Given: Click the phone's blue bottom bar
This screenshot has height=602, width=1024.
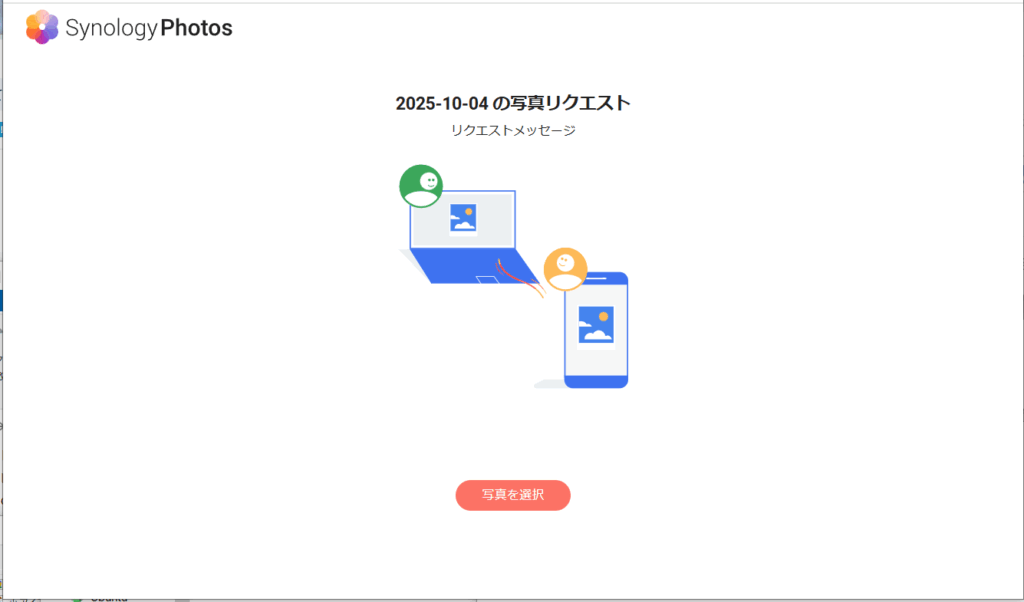Looking at the screenshot, I should click(x=596, y=382).
